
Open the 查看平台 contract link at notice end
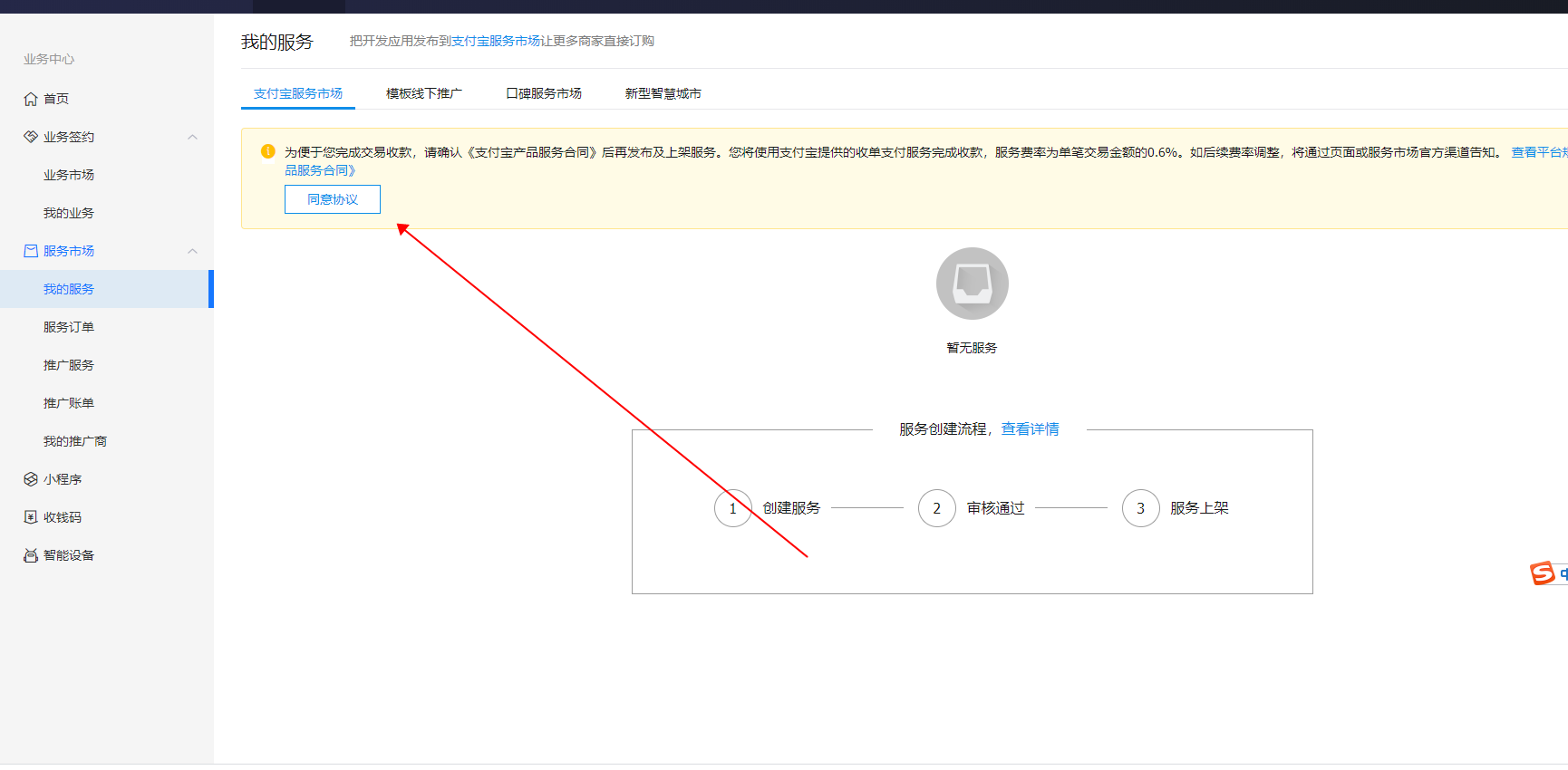click(x=1539, y=152)
